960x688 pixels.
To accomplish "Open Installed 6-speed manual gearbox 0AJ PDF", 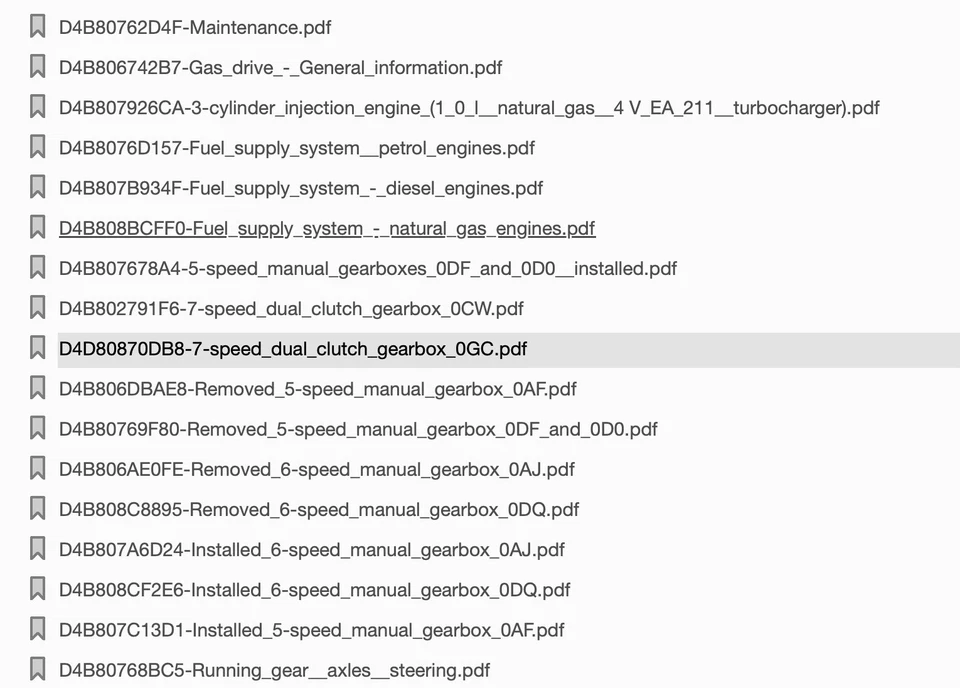I will pos(312,550).
